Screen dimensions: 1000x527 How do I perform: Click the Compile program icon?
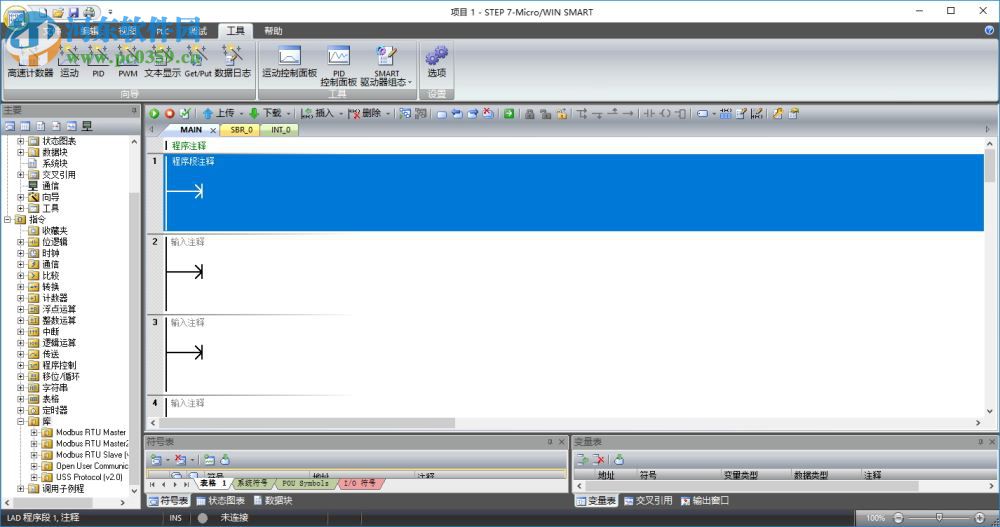tap(185, 114)
